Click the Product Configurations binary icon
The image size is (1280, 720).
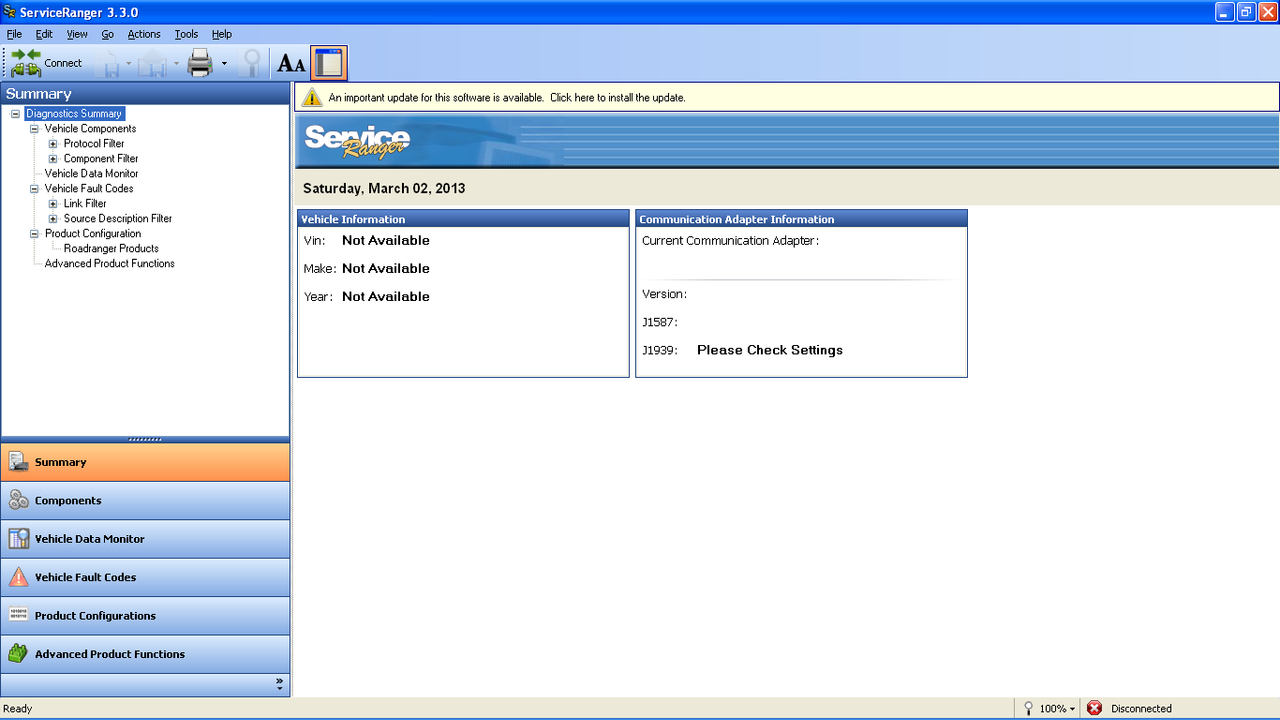[x=18, y=615]
